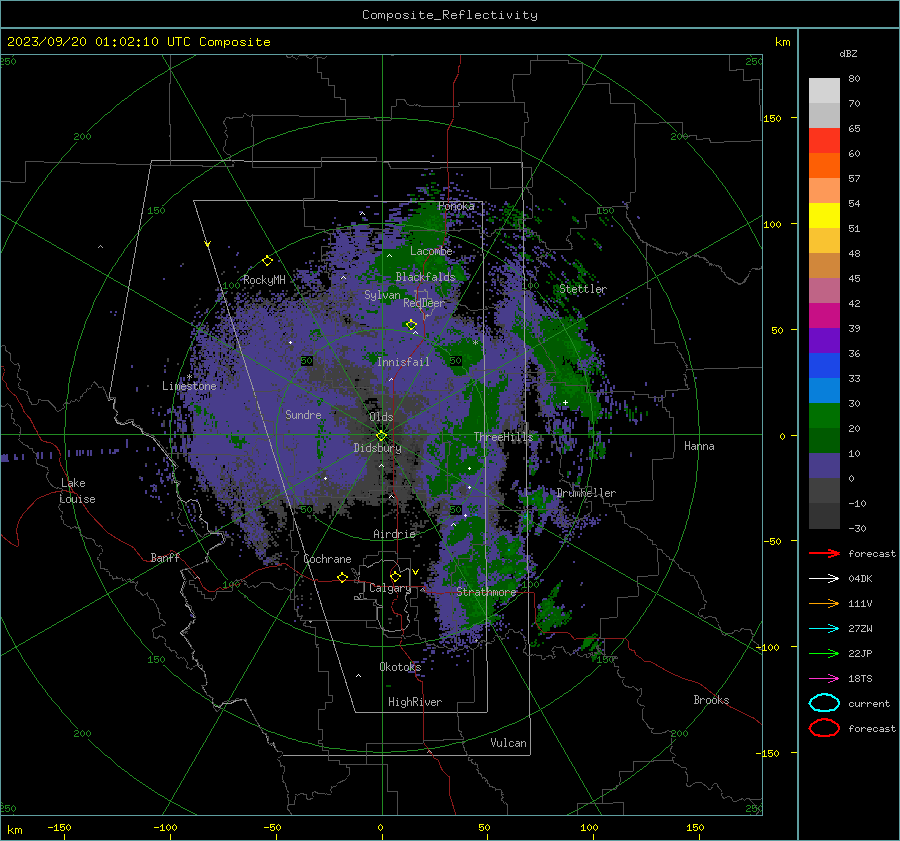Click the Limestone label
The height and width of the screenshot is (841, 900).
pyautogui.click(x=189, y=386)
